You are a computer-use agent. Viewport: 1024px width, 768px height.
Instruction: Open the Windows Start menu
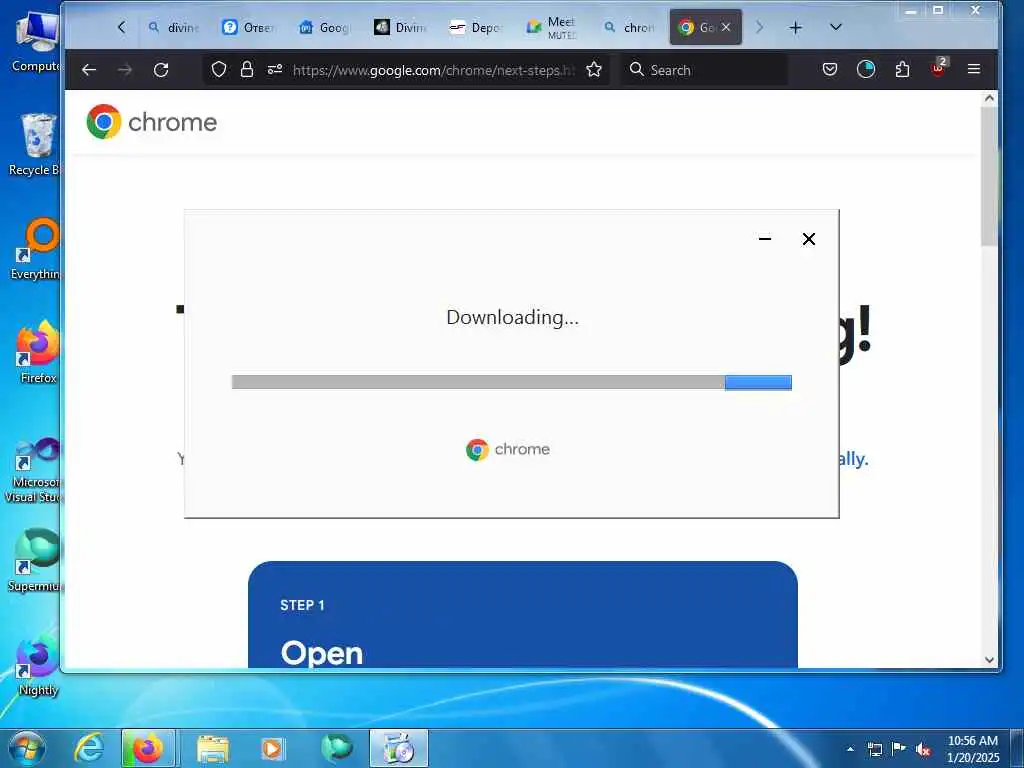(26, 748)
